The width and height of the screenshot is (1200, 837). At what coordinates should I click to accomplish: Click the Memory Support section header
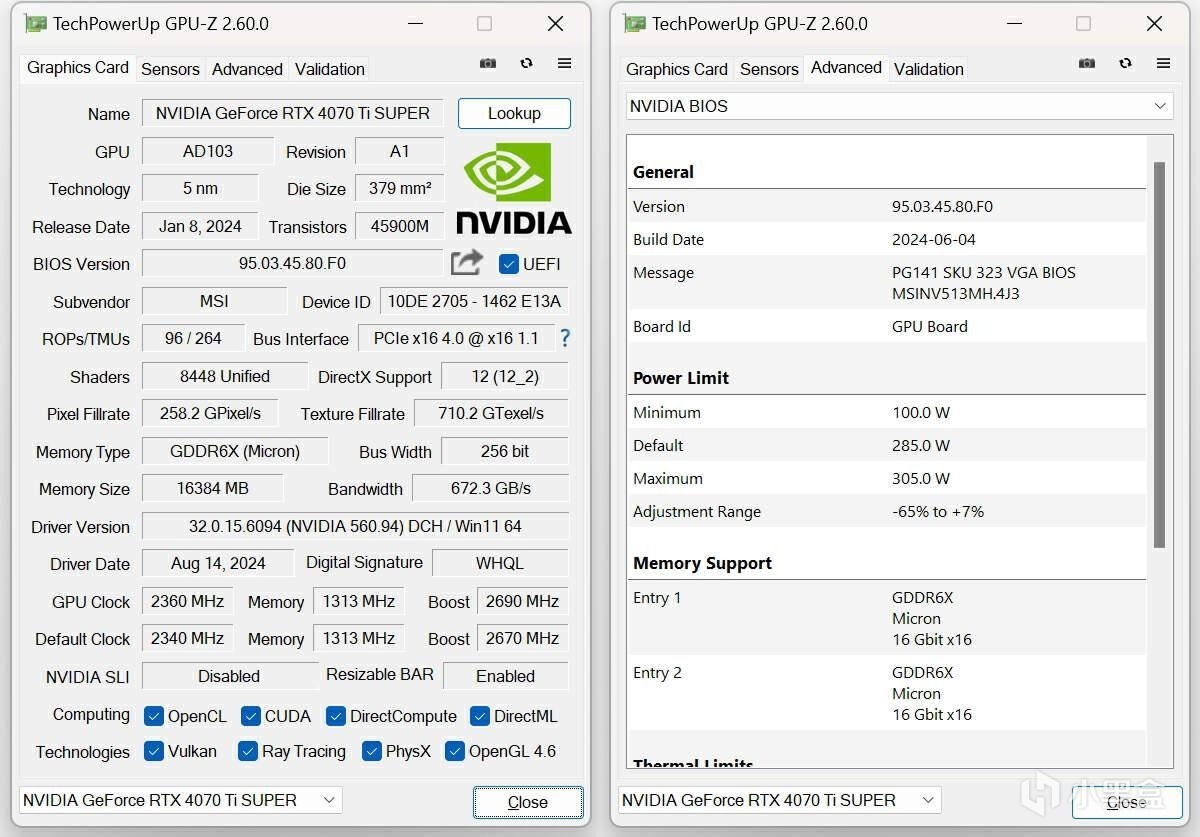[702, 563]
